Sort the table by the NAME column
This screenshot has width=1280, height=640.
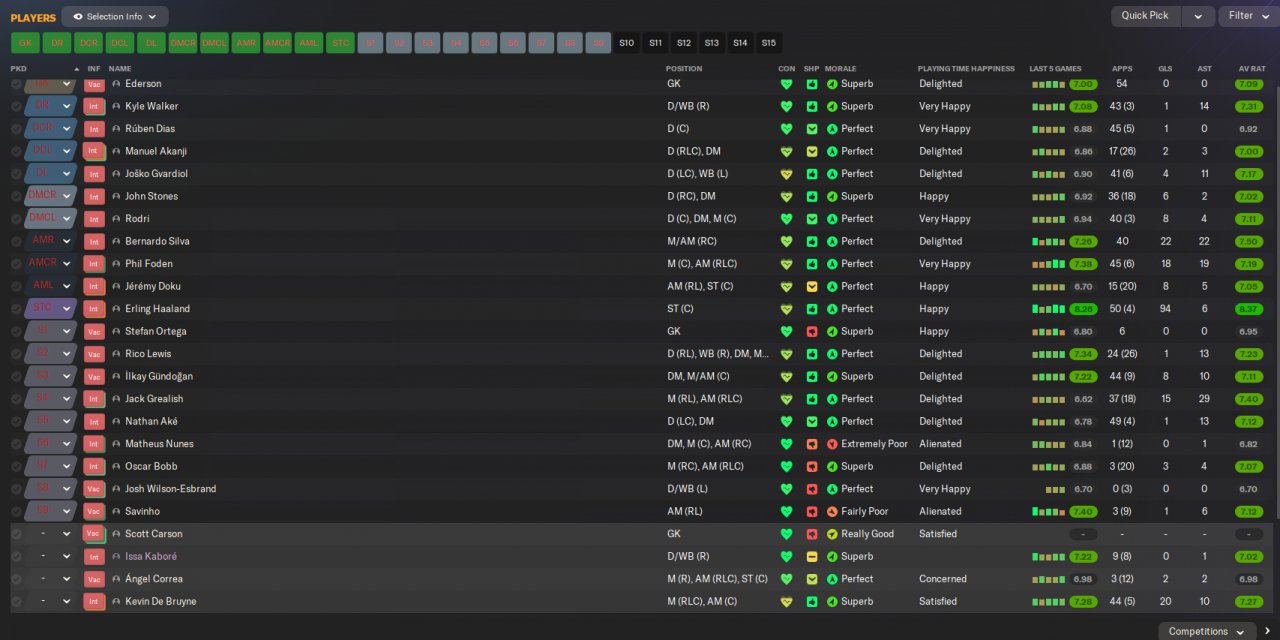[x=120, y=69]
